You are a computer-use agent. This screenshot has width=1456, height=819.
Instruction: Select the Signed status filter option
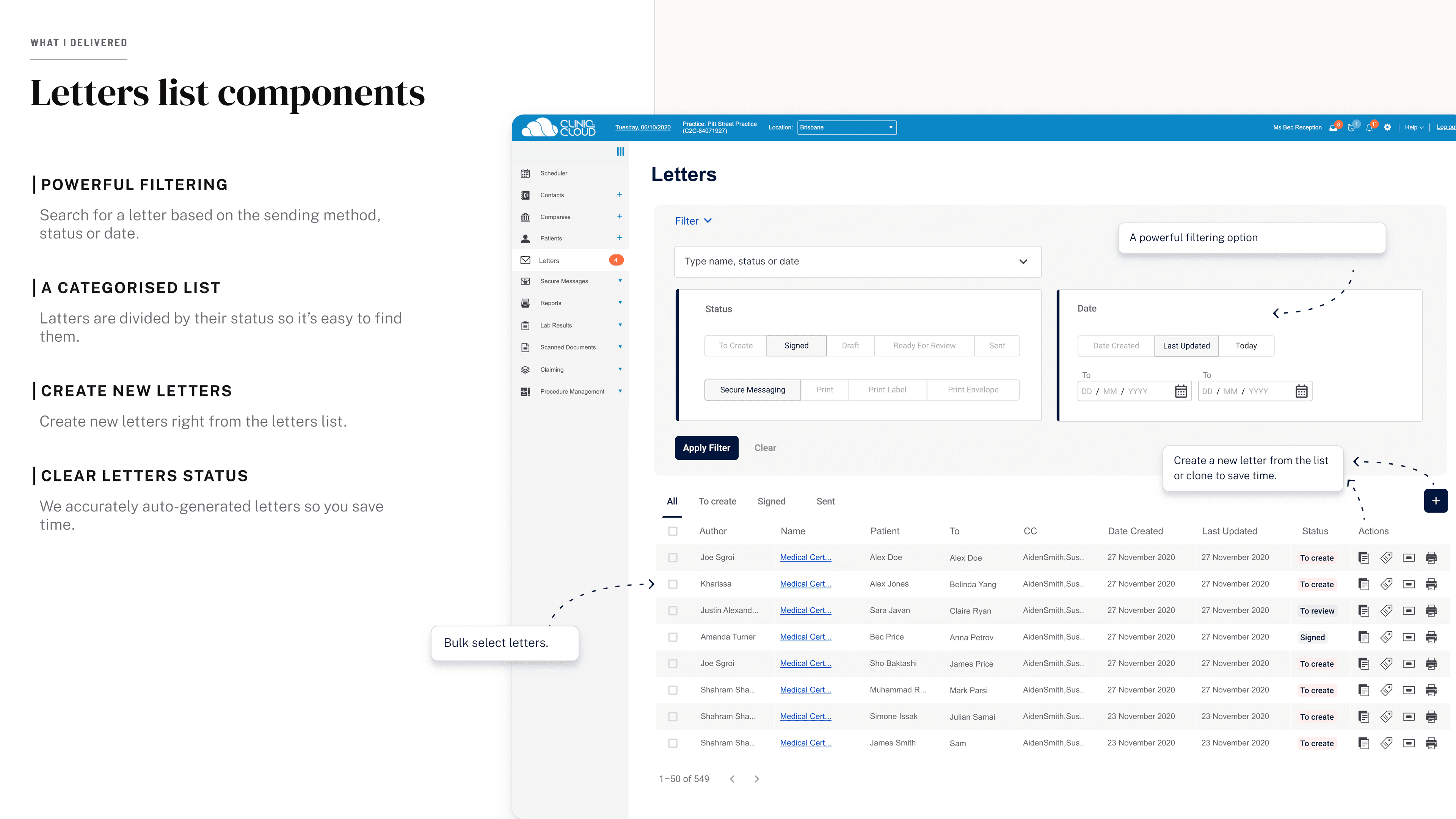point(796,346)
